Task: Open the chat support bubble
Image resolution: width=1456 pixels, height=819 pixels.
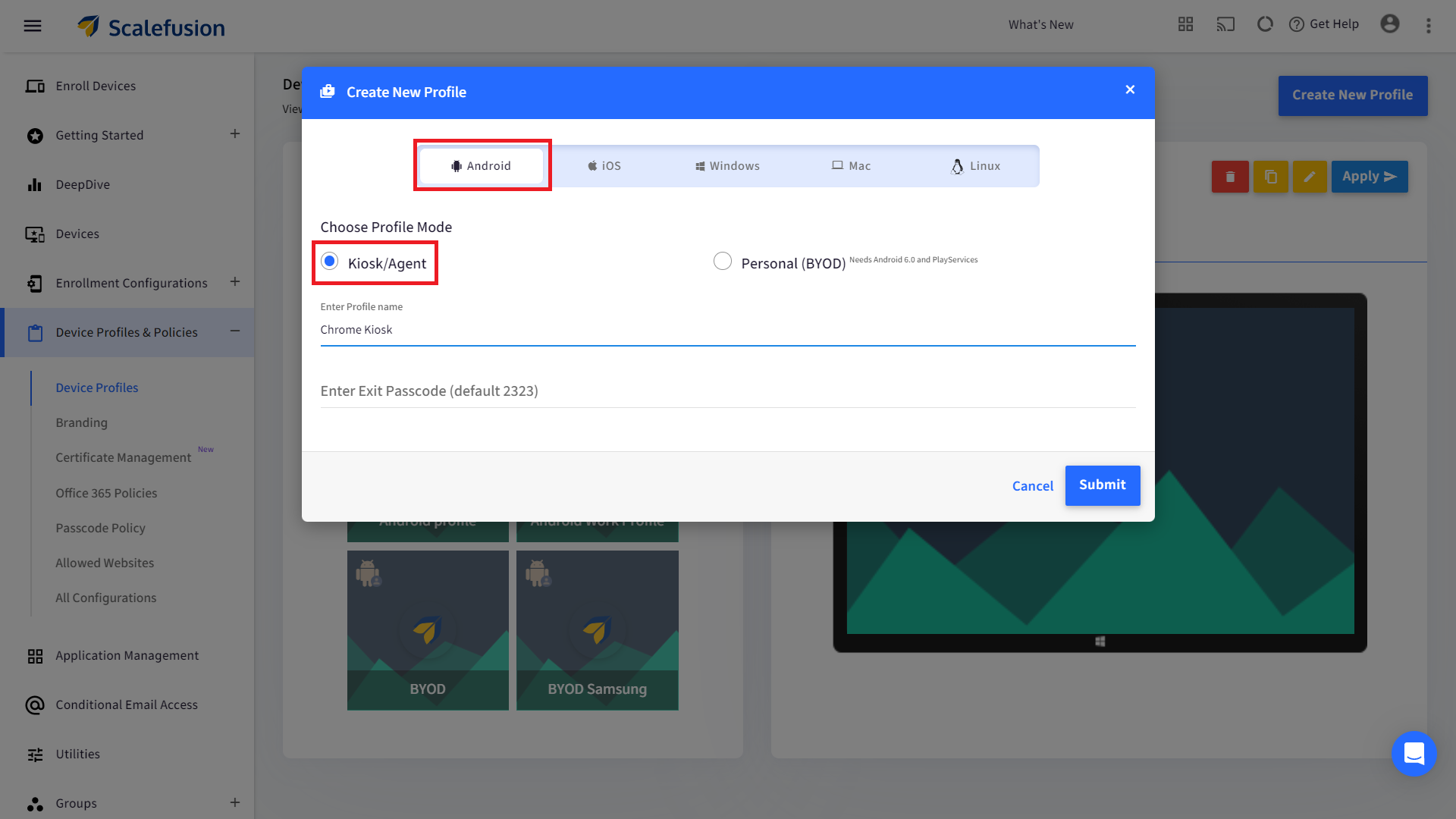Action: point(1414,753)
